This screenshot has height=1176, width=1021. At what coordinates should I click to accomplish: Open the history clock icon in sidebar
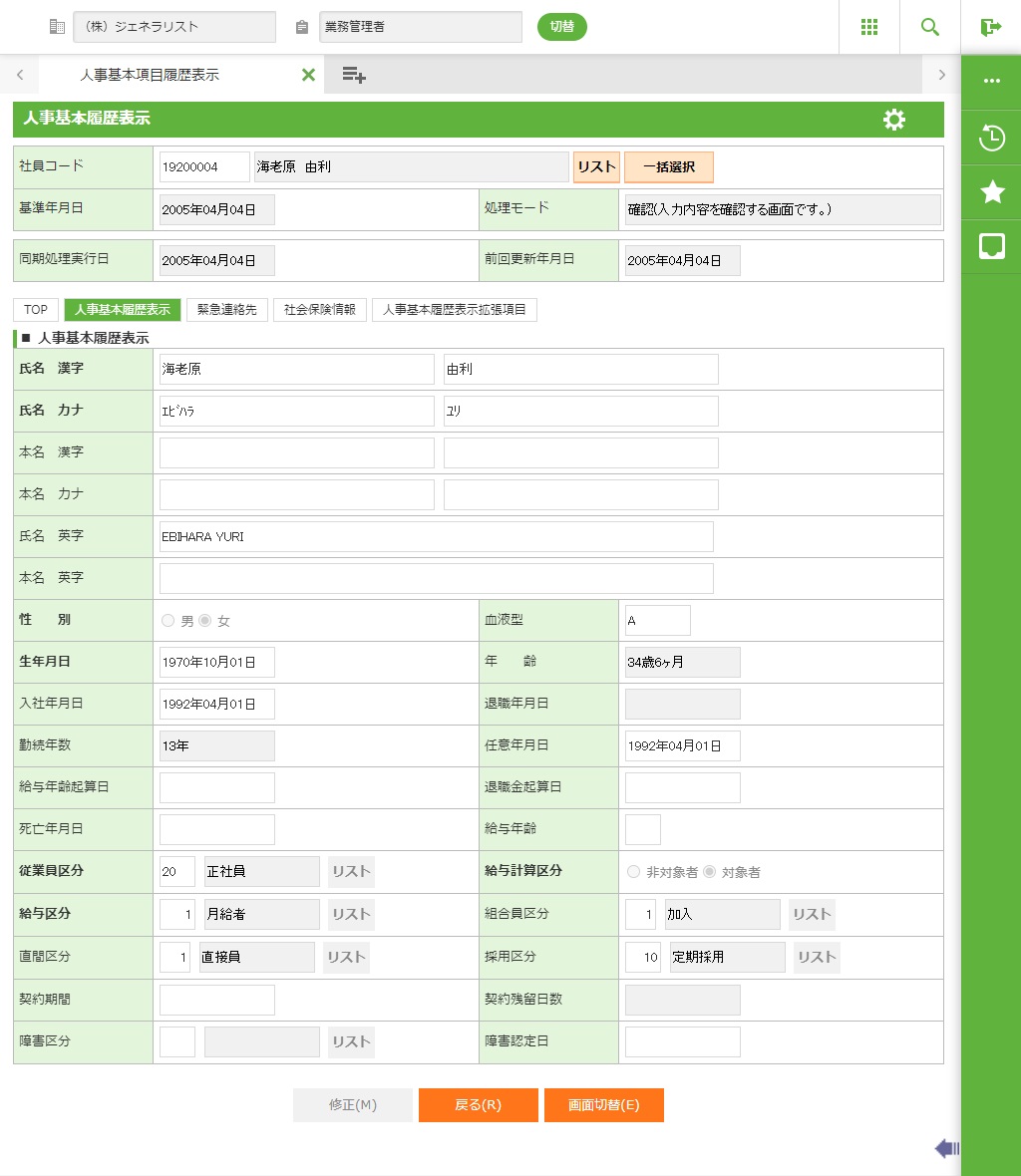[991, 139]
